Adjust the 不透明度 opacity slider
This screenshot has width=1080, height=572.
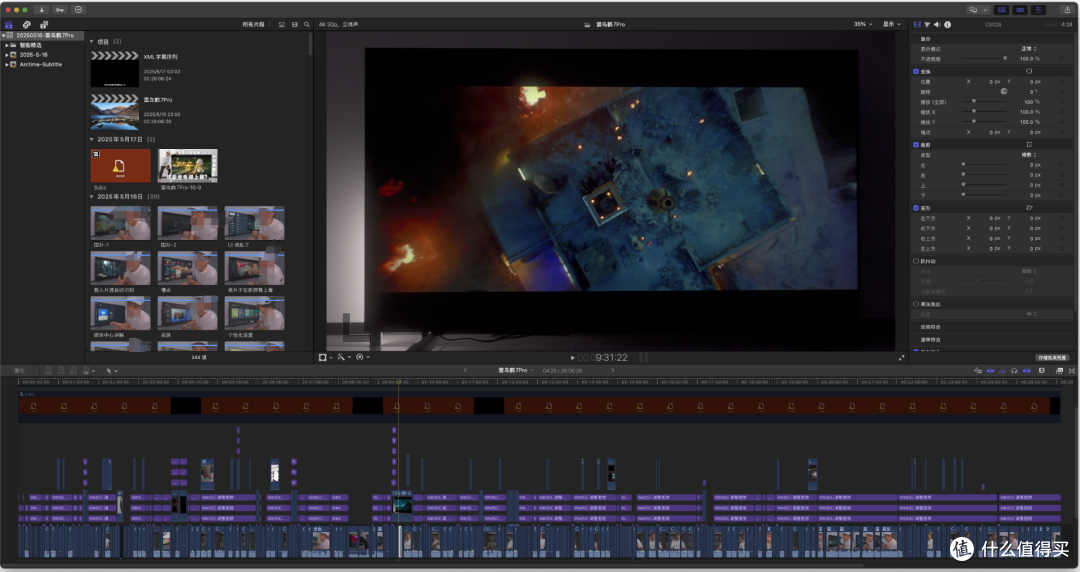(x=985, y=59)
